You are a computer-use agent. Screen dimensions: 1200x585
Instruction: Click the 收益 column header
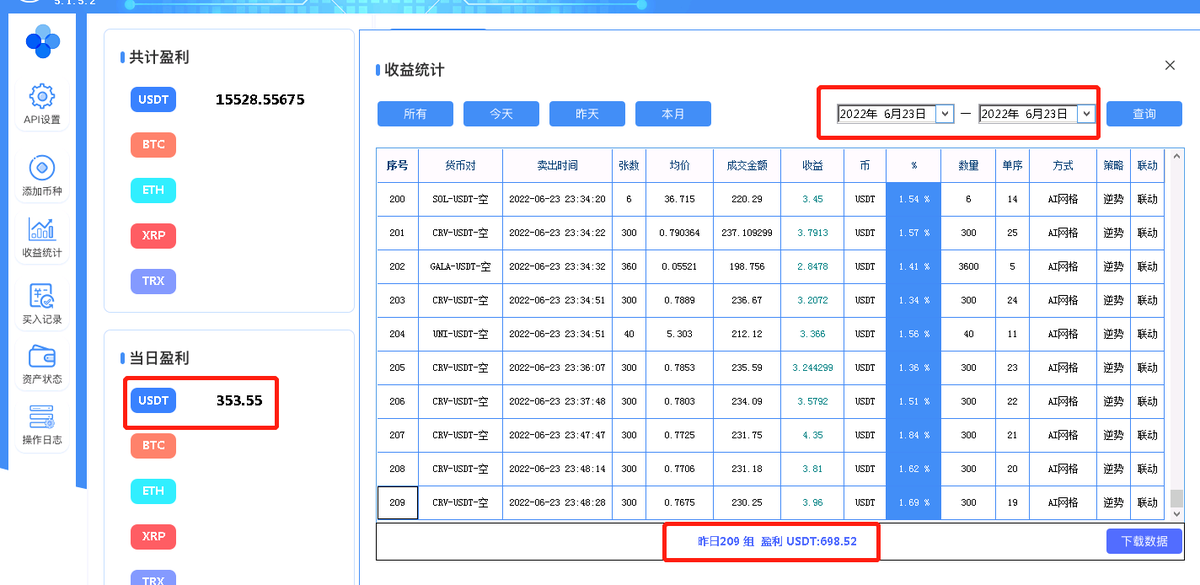click(812, 166)
